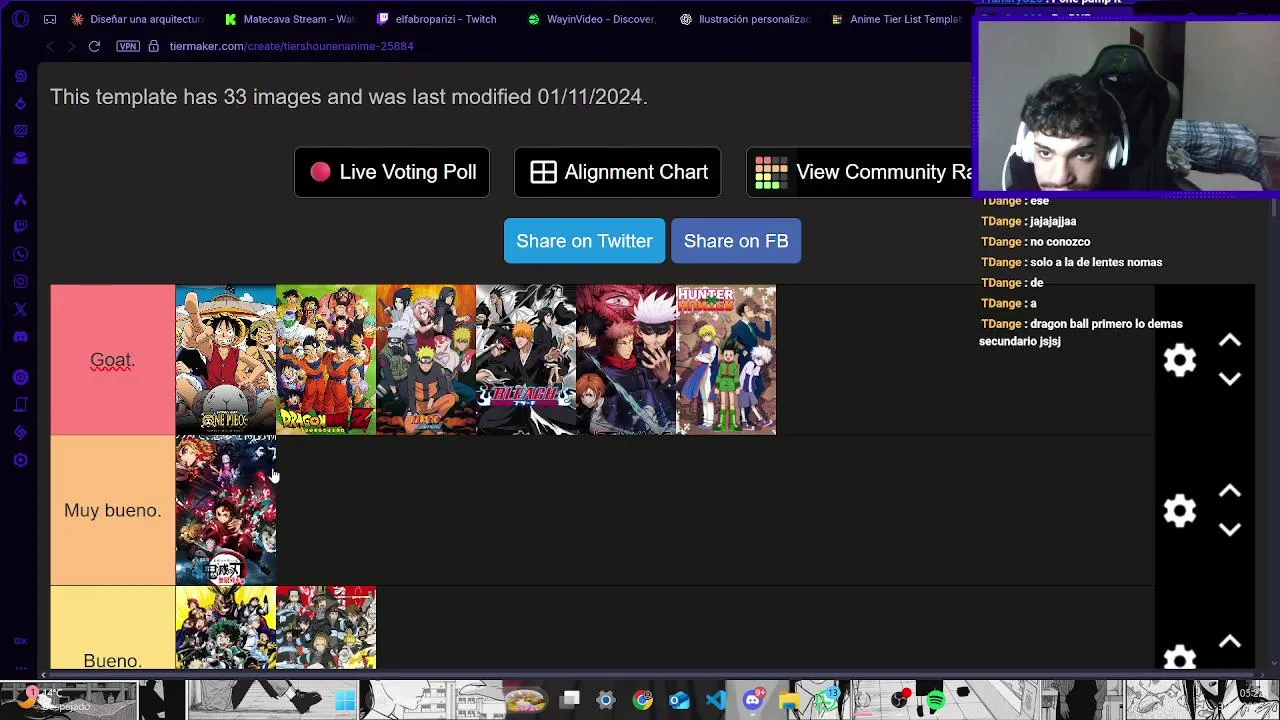Pick the Hunter x Hunter image
The width and height of the screenshot is (1280, 720).
pos(726,360)
